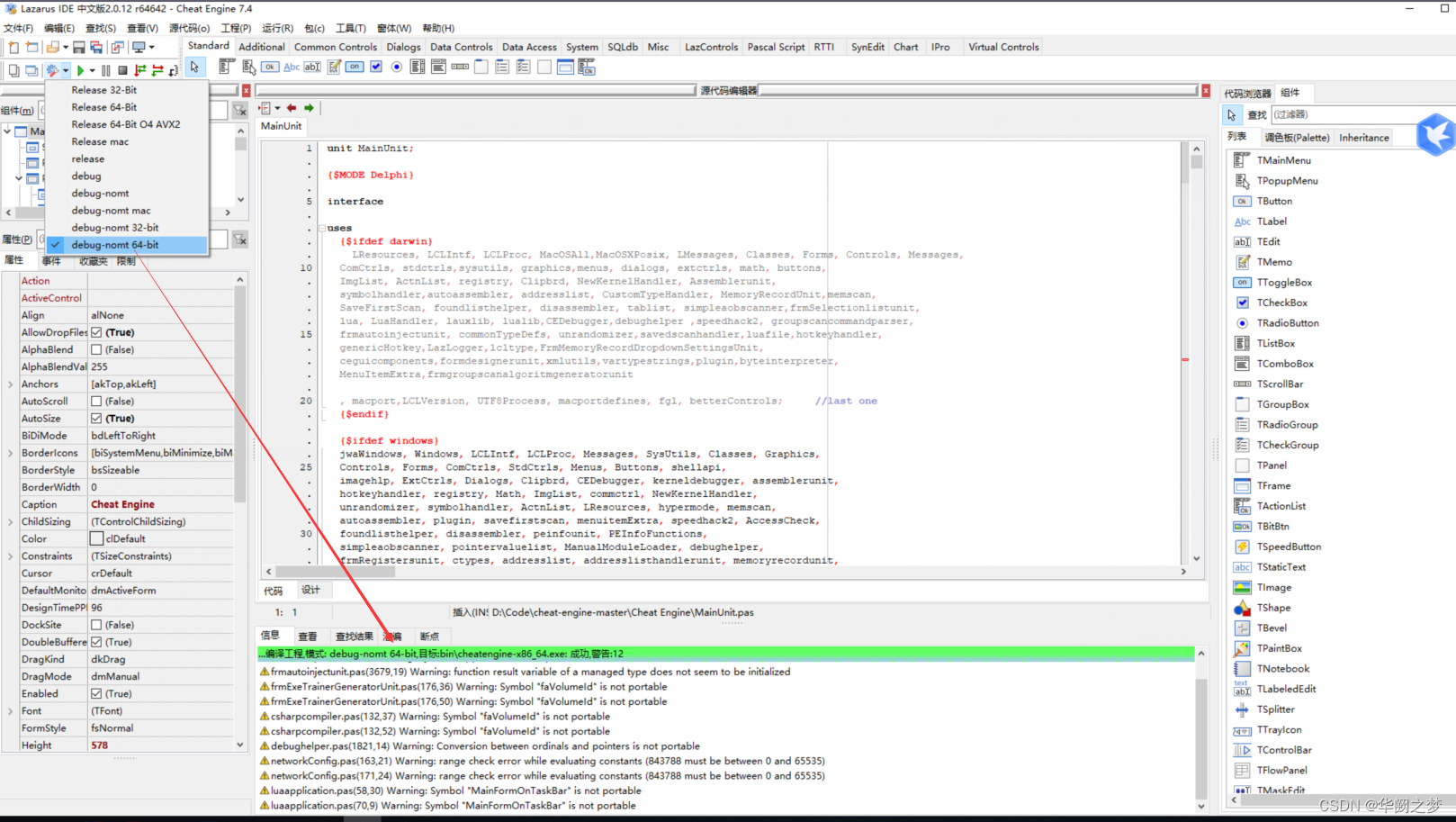
Task: Open the 设计 designer tab
Action: pyautogui.click(x=310, y=591)
